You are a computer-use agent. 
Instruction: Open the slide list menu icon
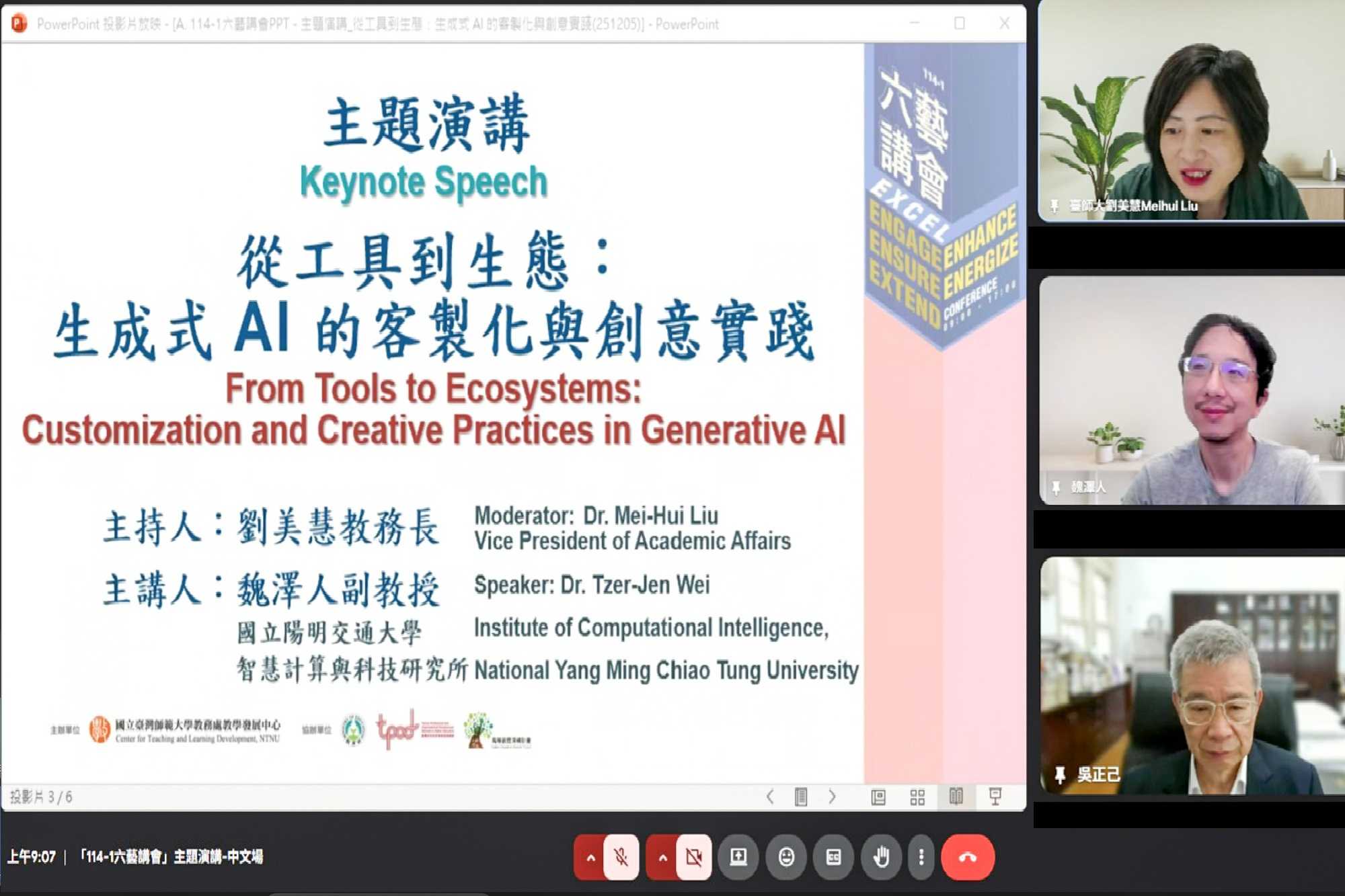800,797
